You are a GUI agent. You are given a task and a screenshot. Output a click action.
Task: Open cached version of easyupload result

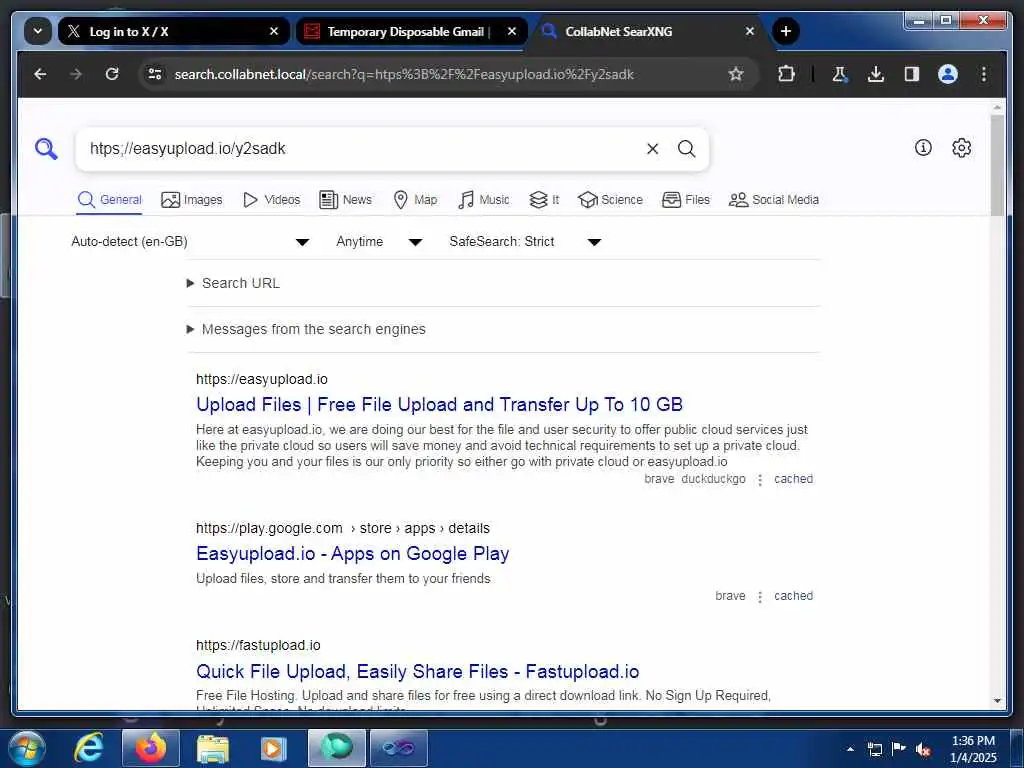coord(793,479)
